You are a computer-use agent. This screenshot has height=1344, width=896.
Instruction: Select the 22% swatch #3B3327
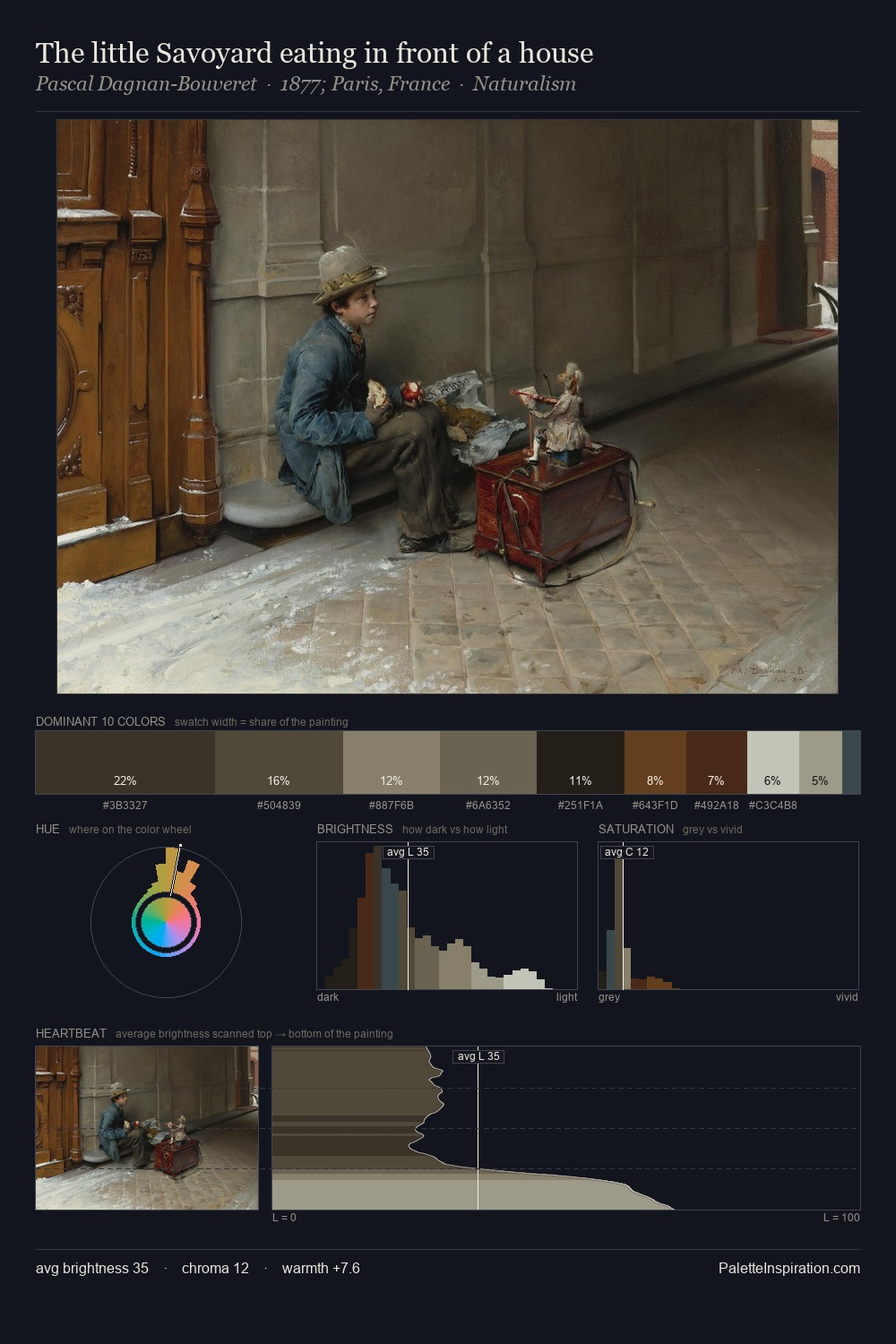coord(125,762)
